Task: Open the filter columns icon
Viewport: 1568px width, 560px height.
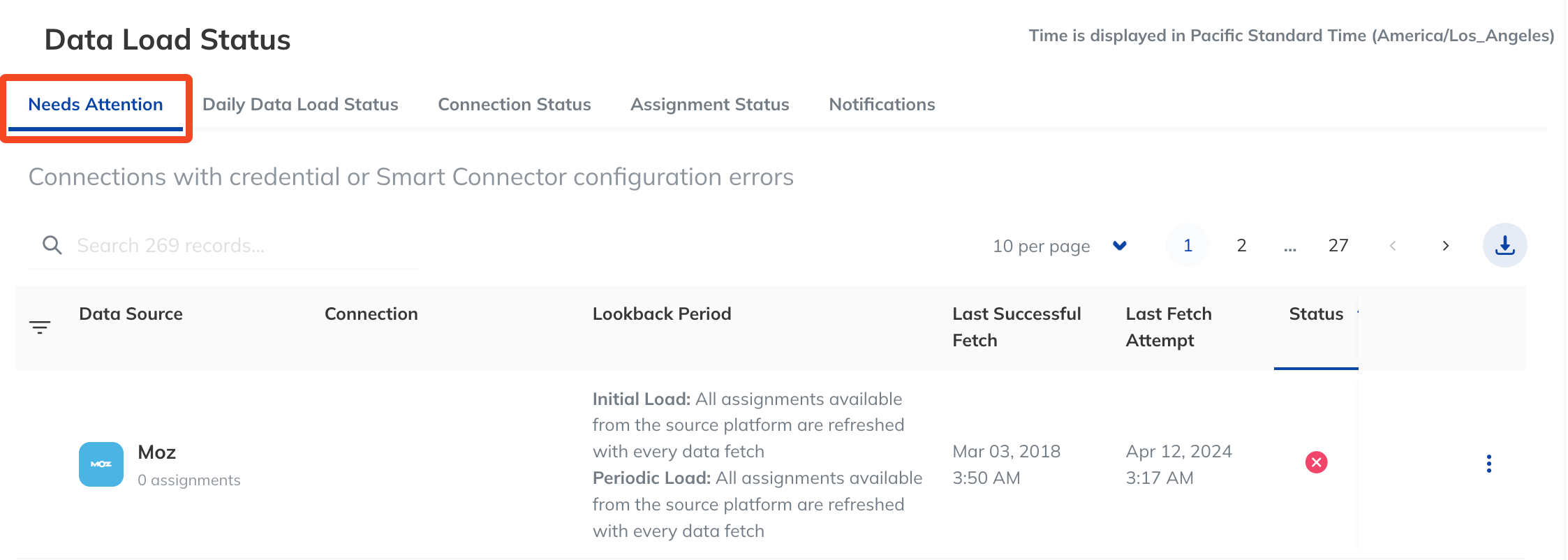Action: (x=40, y=327)
